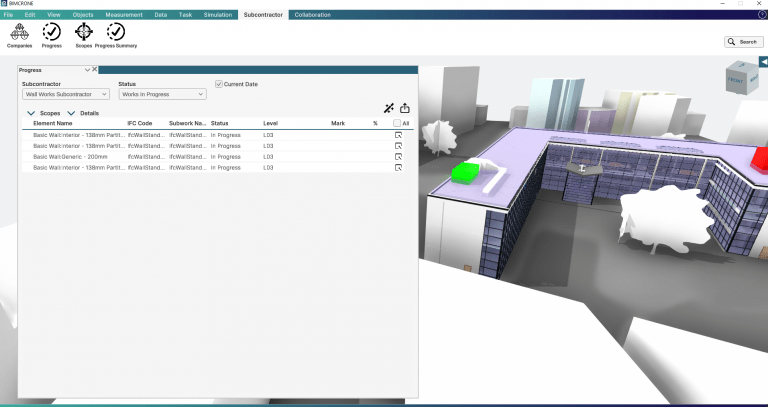
Task: Open Progress Summary from the ribbon
Action: [116, 35]
